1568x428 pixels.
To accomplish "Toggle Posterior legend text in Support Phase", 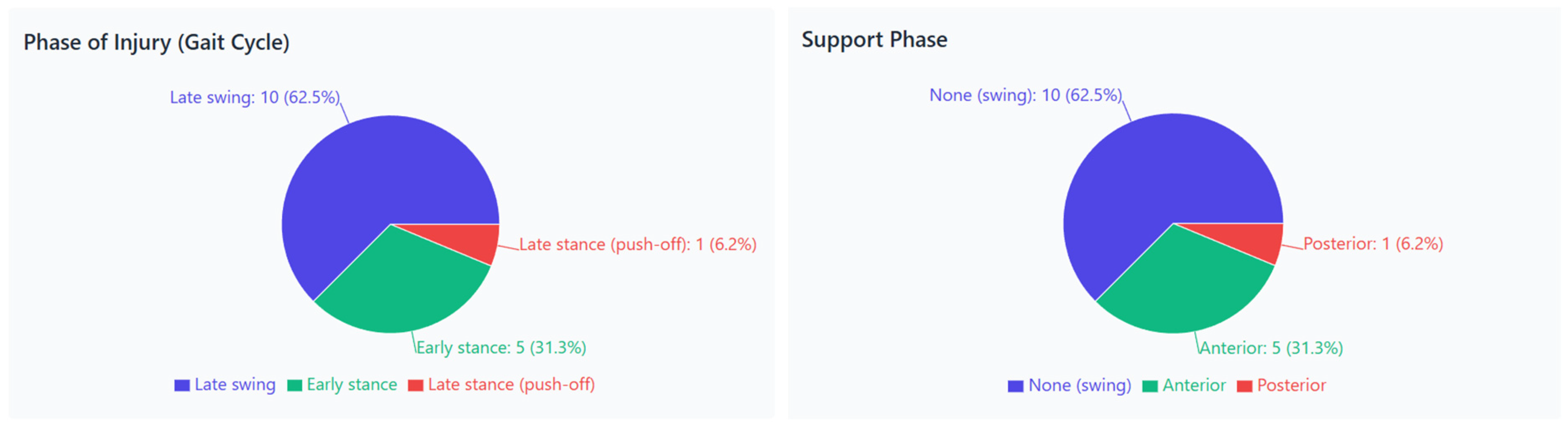I will click(x=1291, y=385).
